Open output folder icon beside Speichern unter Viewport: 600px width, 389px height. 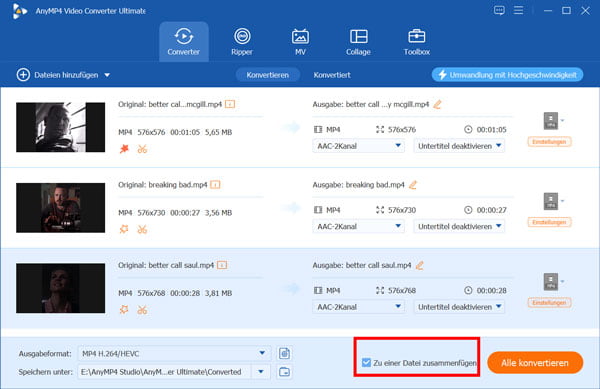(x=284, y=371)
